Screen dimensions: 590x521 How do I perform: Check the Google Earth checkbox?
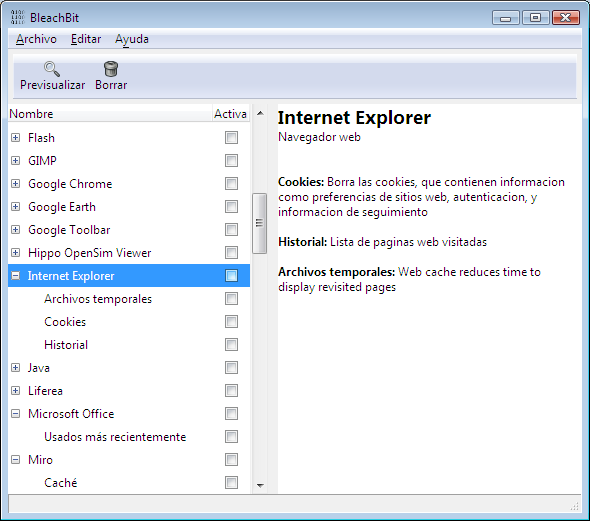(x=231, y=207)
